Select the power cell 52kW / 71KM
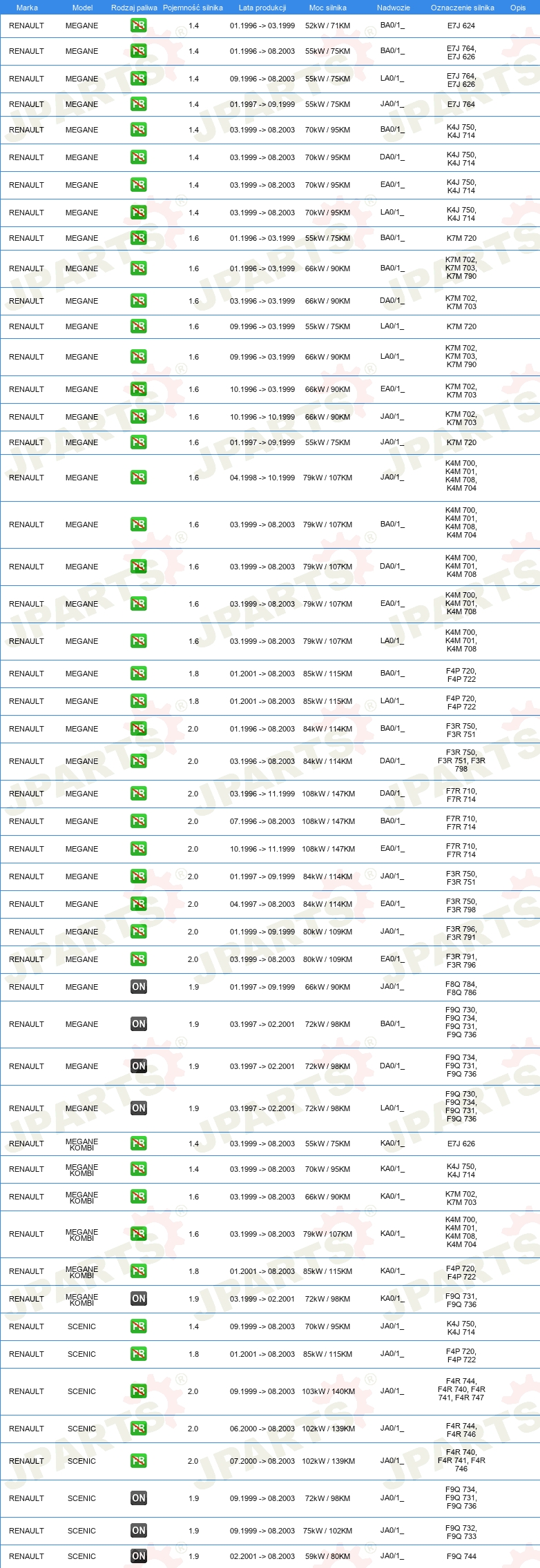The image size is (540, 1568). (x=328, y=26)
